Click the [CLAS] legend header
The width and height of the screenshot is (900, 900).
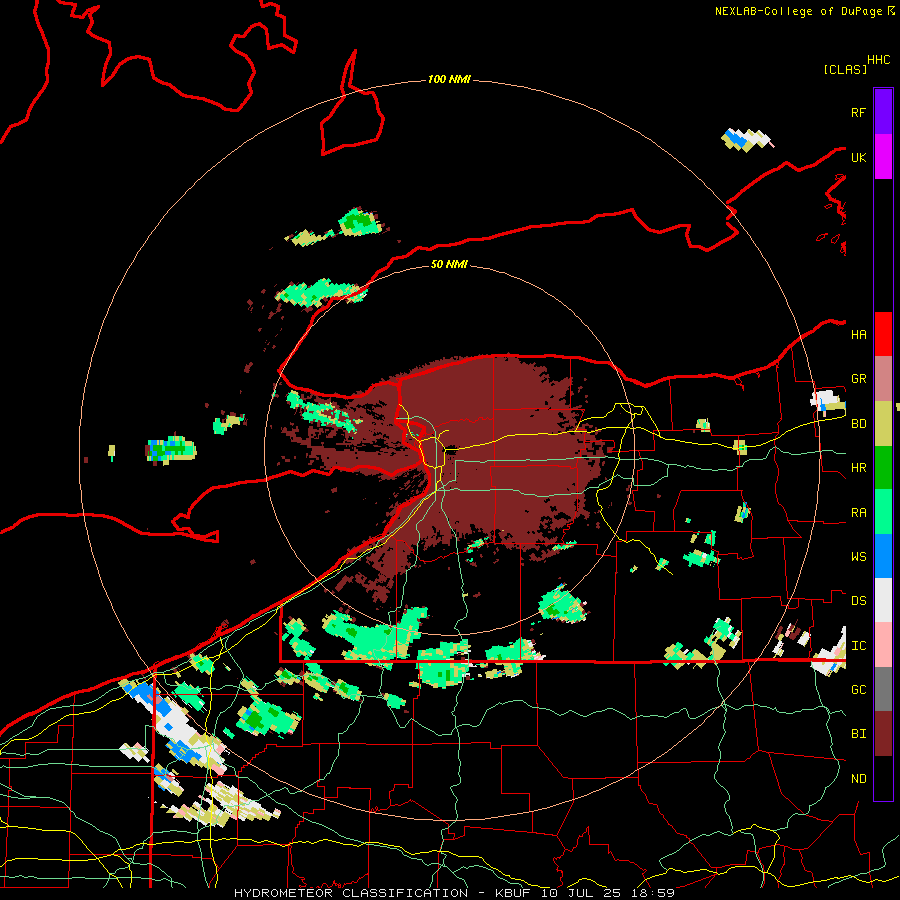click(845, 69)
